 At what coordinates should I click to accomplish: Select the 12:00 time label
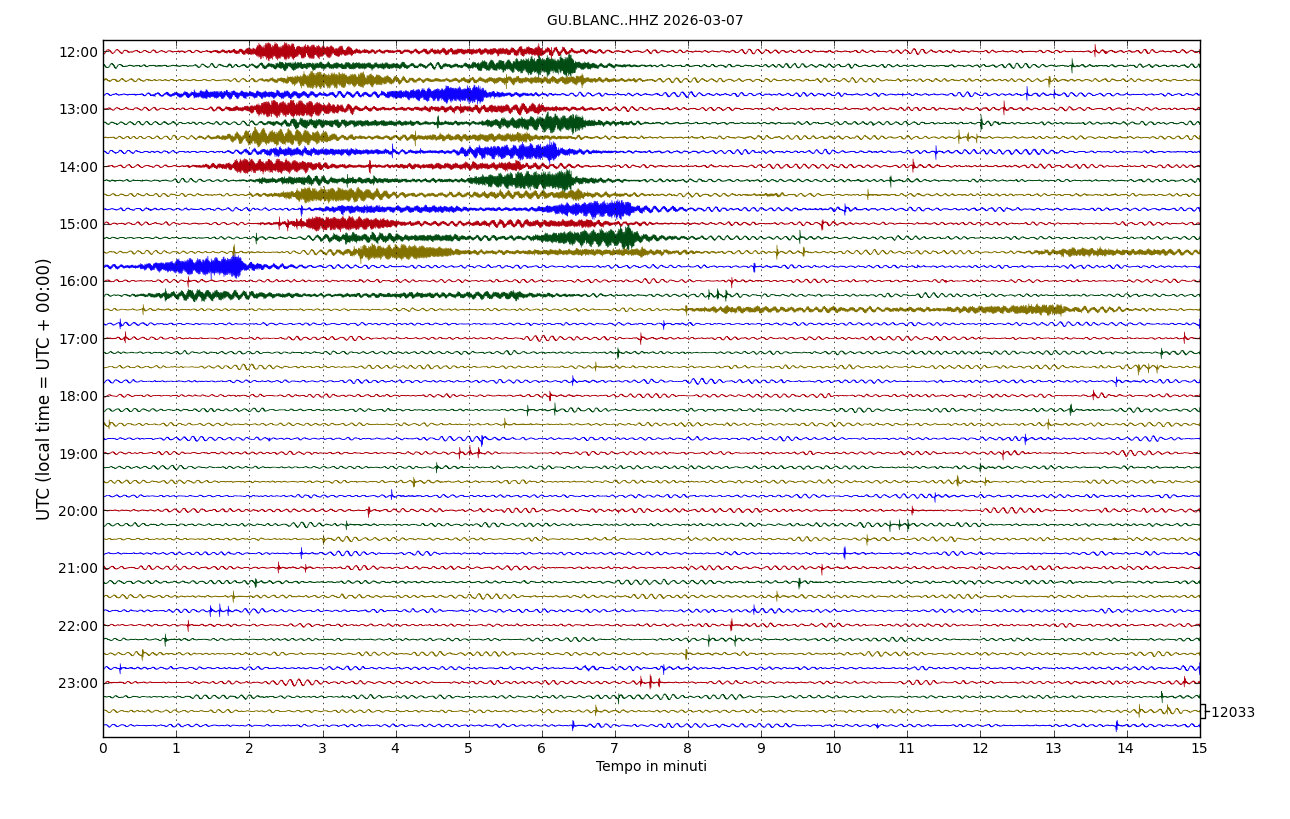78,52
